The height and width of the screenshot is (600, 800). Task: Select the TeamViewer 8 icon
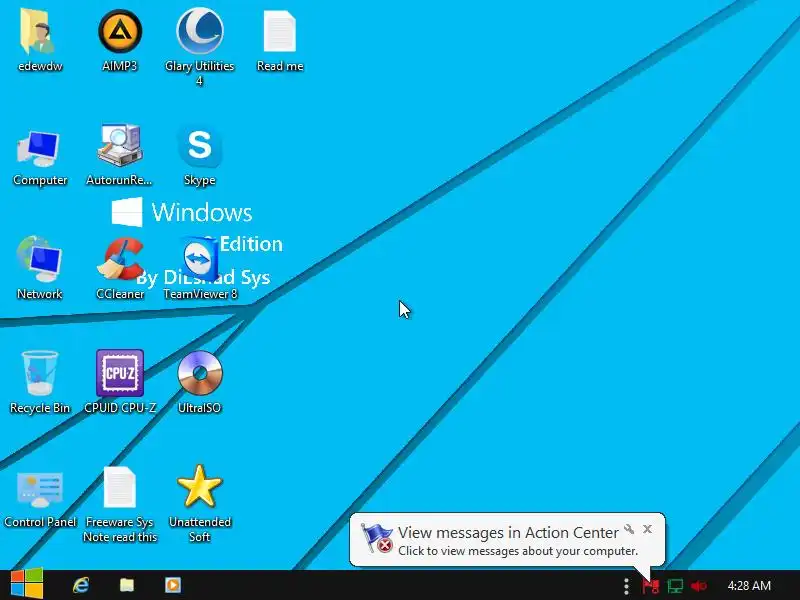click(x=199, y=260)
